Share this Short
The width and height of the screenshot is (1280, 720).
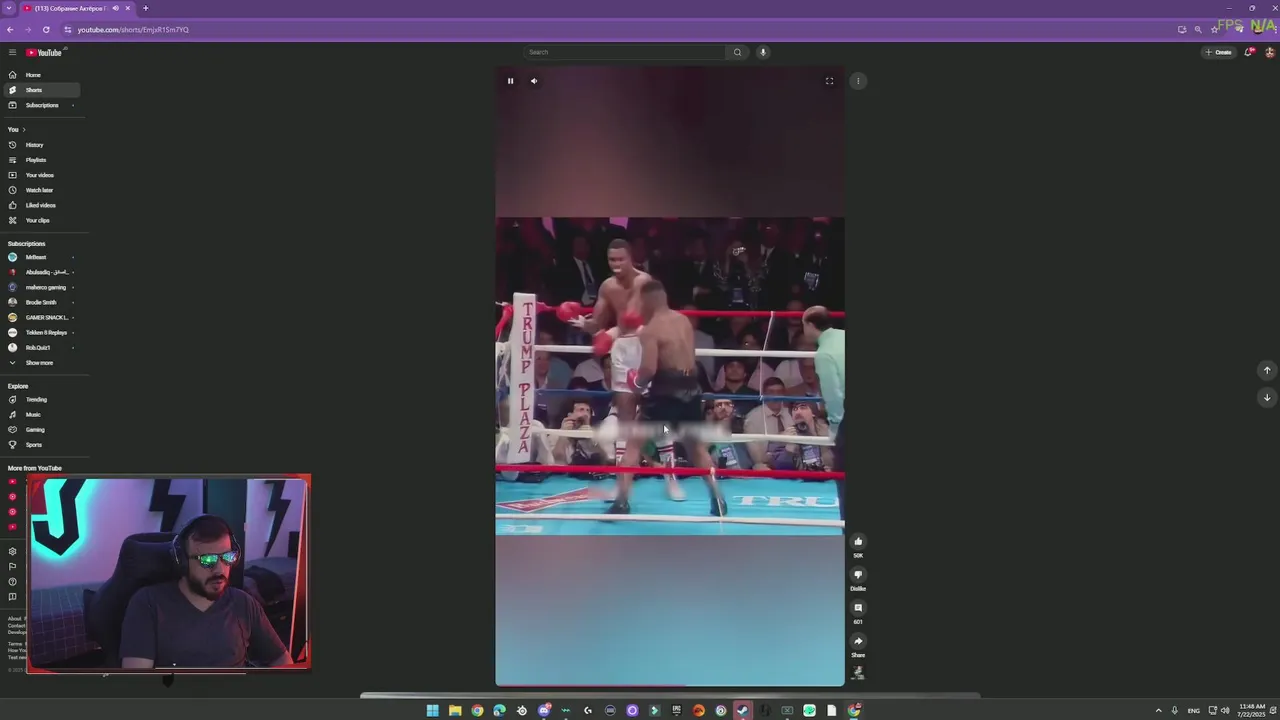[858, 641]
